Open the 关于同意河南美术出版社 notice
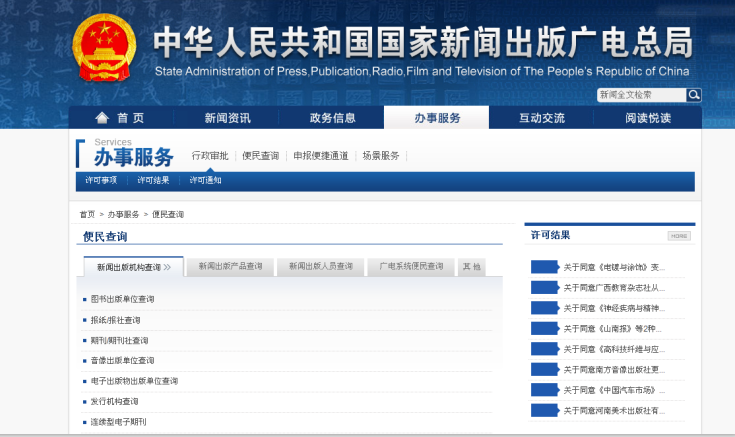This screenshot has width=735, height=437. pyautogui.click(x=614, y=411)
